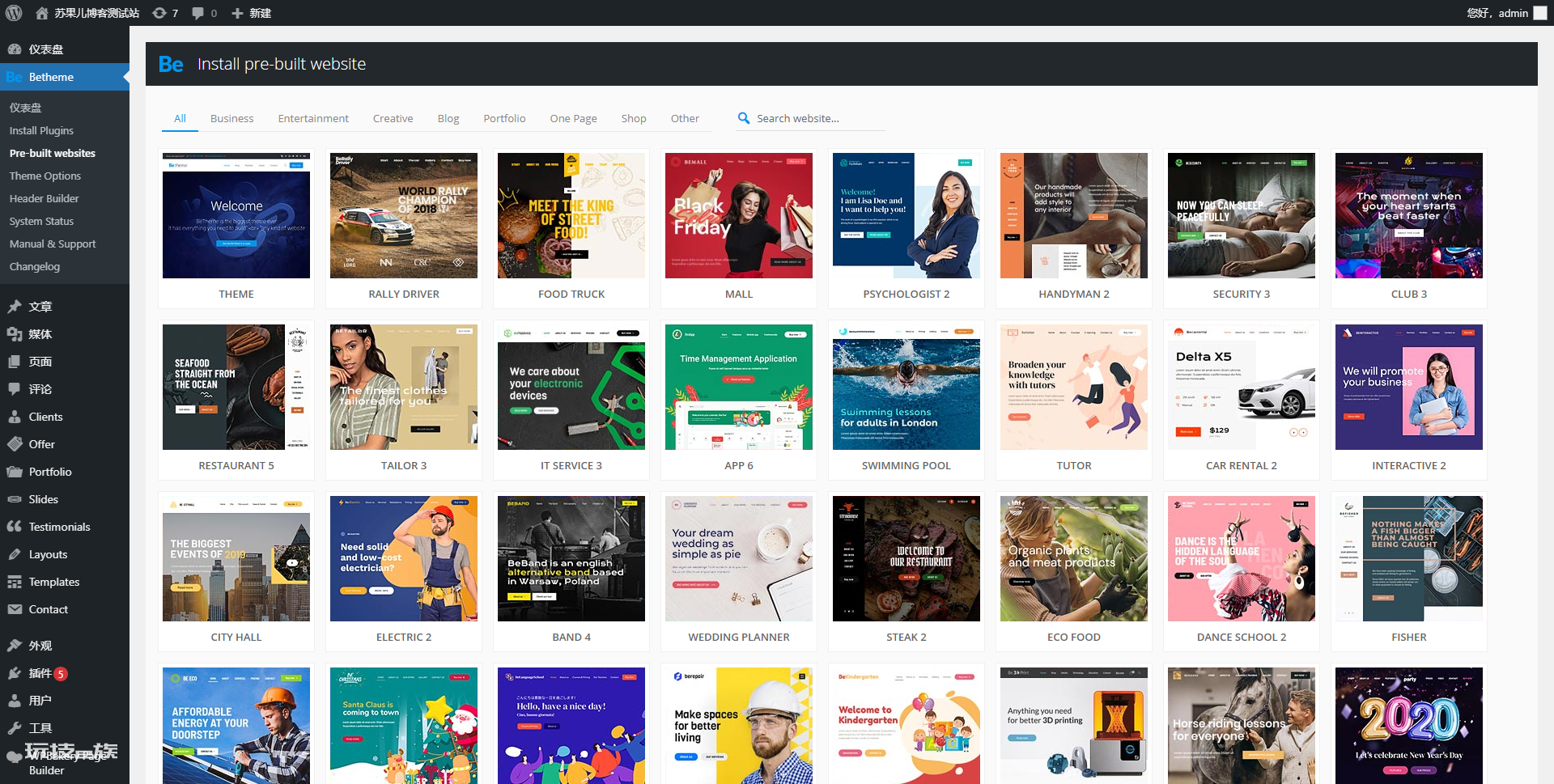Click the Testimonials quote icon
The width and height of the screenshot is (1554, 784).
tap(15, 527)
